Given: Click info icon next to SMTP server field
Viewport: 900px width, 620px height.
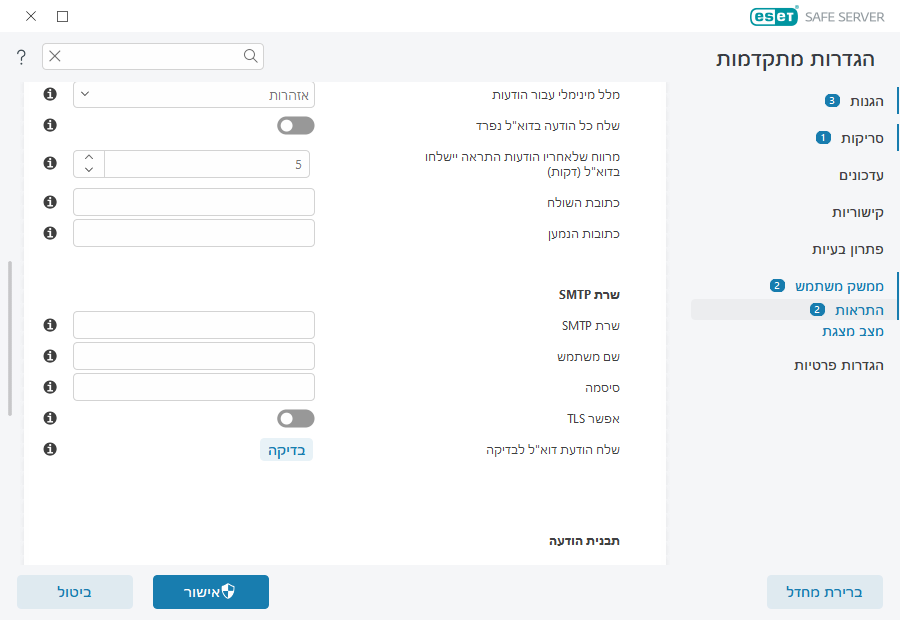Looking at the screenshot, I should click(50, 325).
